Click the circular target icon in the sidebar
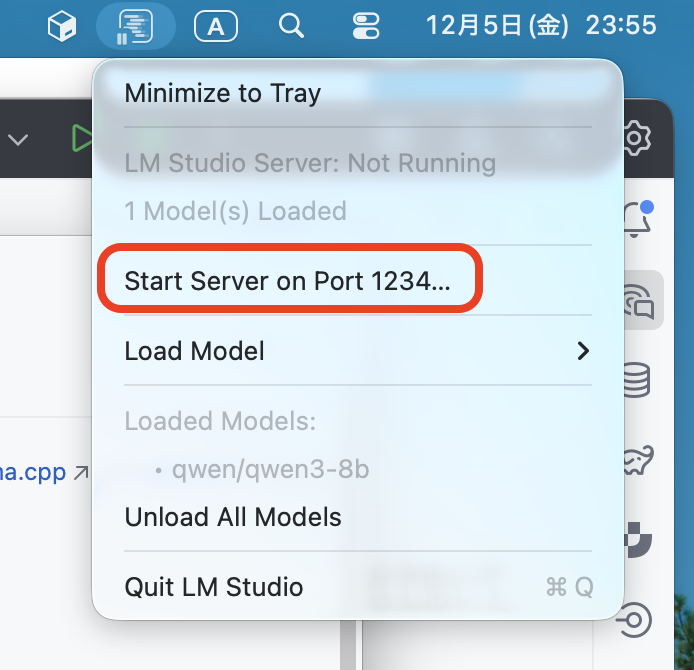The image size is (694, 670). pos(635,620)
